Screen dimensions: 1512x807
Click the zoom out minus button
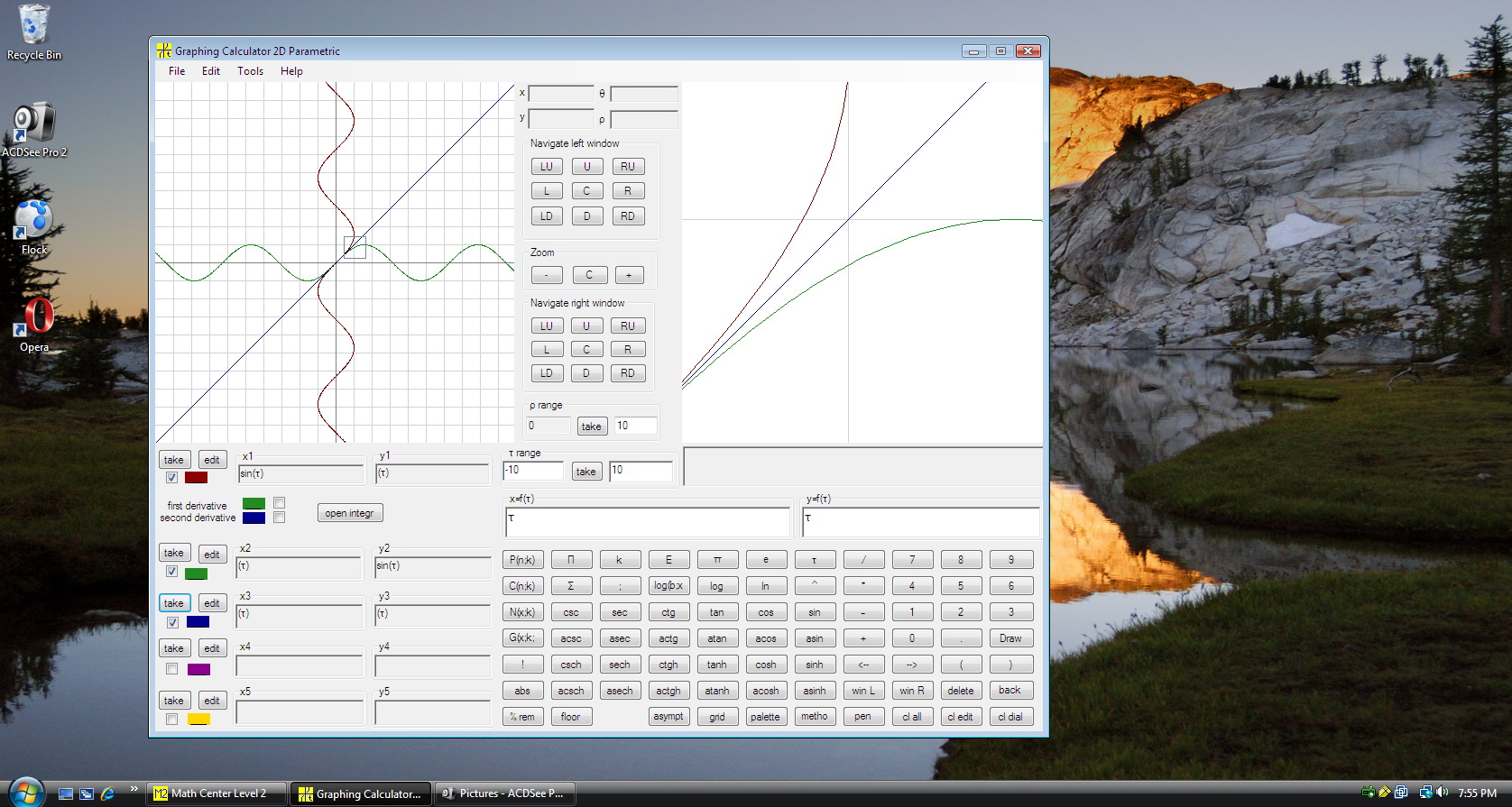[547, 275]
